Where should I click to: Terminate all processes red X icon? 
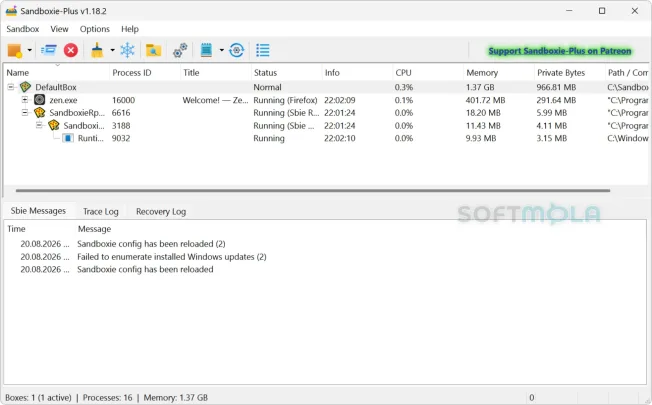tap(71, 50)
